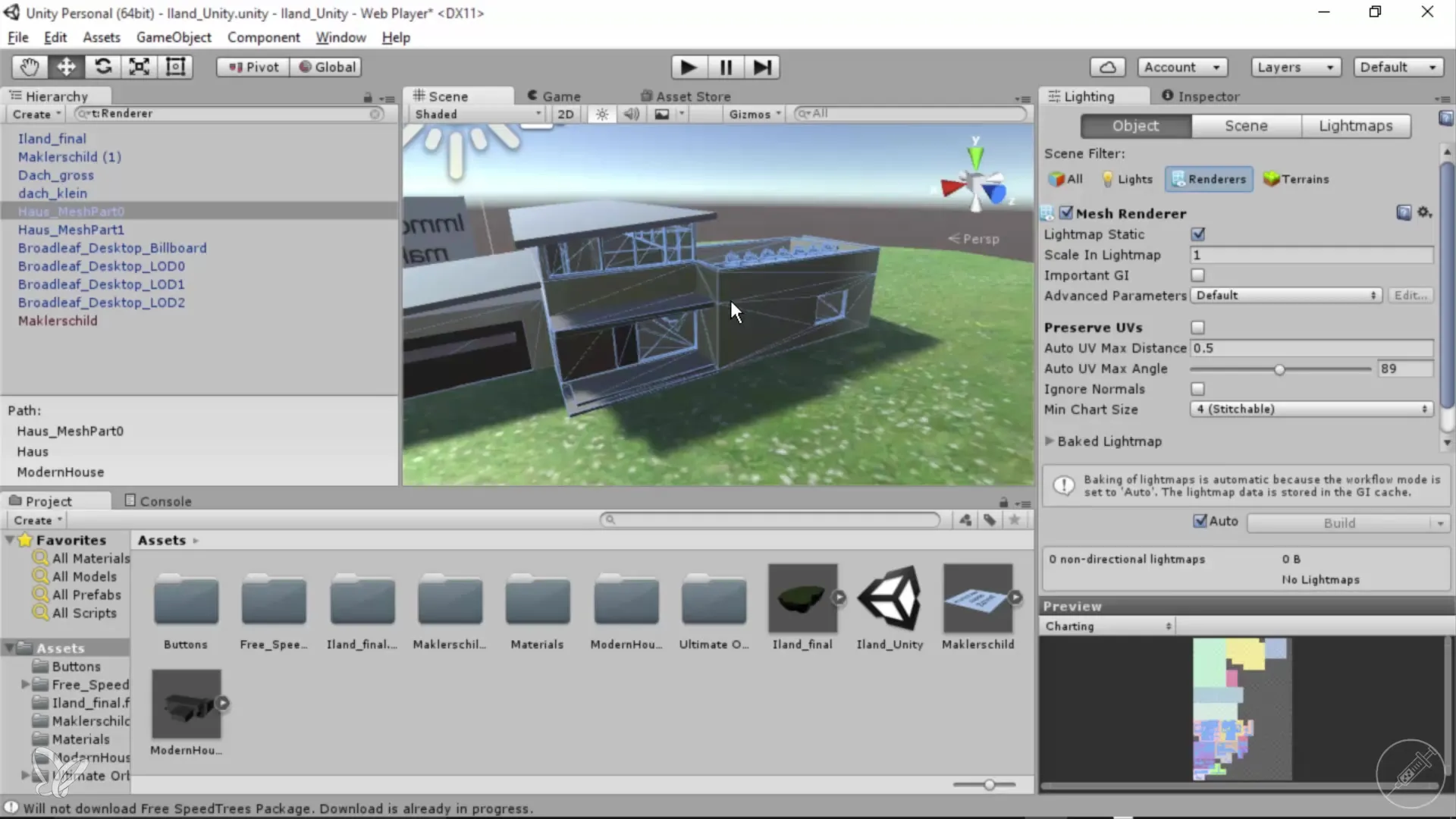The width and height of the screenshot is (1456, 819).
Task: Open Mesh Renderer gear settings
Action: (x=1425, y=212)
